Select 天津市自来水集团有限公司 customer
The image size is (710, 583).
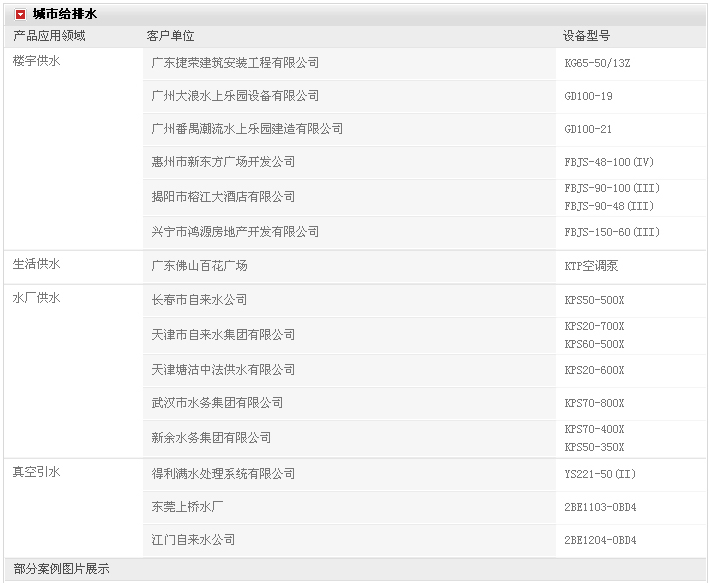[223, 335]
